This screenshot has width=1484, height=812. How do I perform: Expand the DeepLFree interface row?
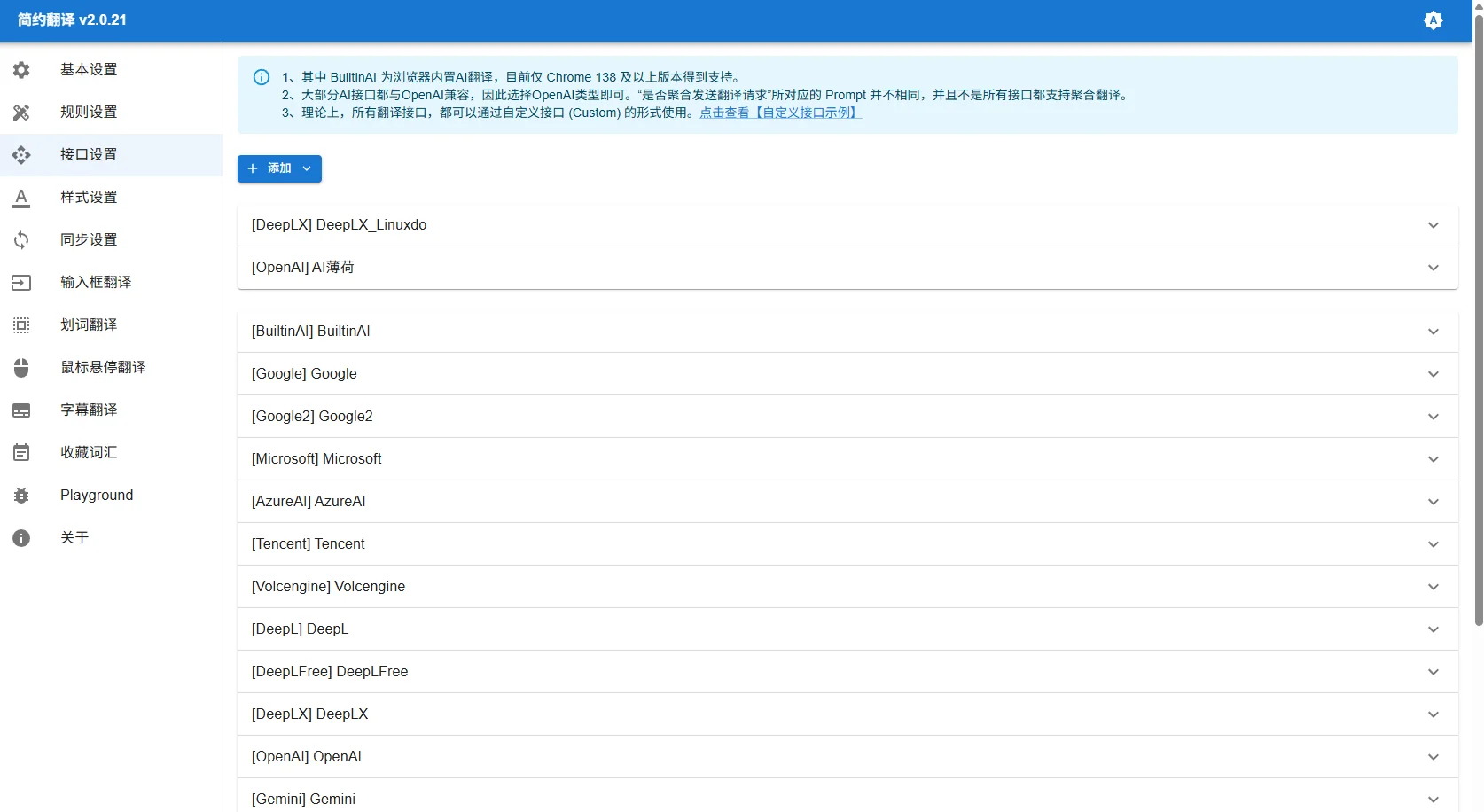click(x=847, y=672)
